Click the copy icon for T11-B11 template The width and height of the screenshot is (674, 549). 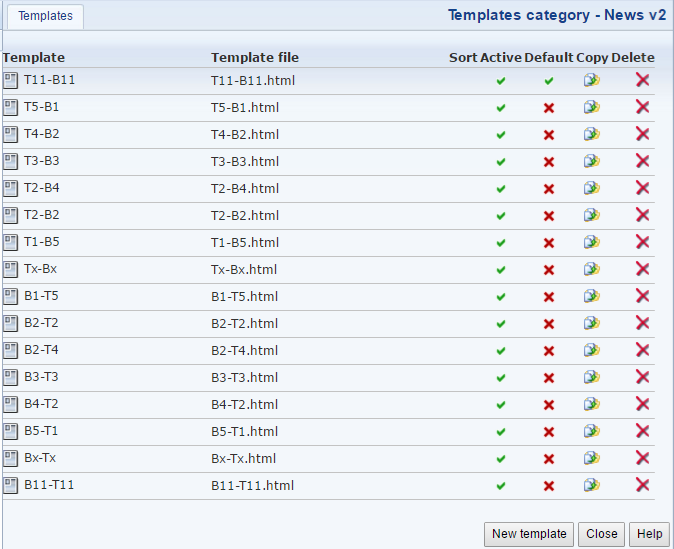[591, 80]
